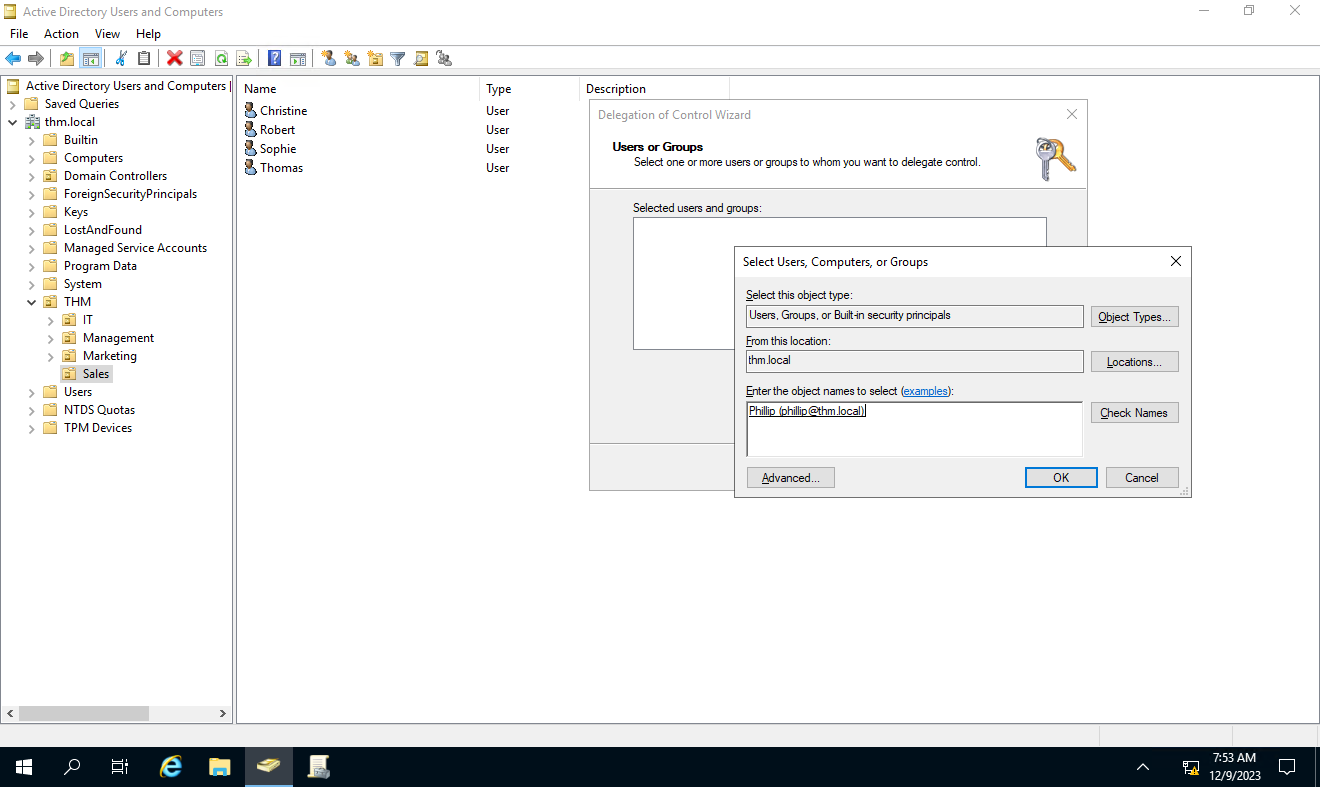1320x787 pixels.
Task: Click the Advanced... button
Action: coord(790,478)
